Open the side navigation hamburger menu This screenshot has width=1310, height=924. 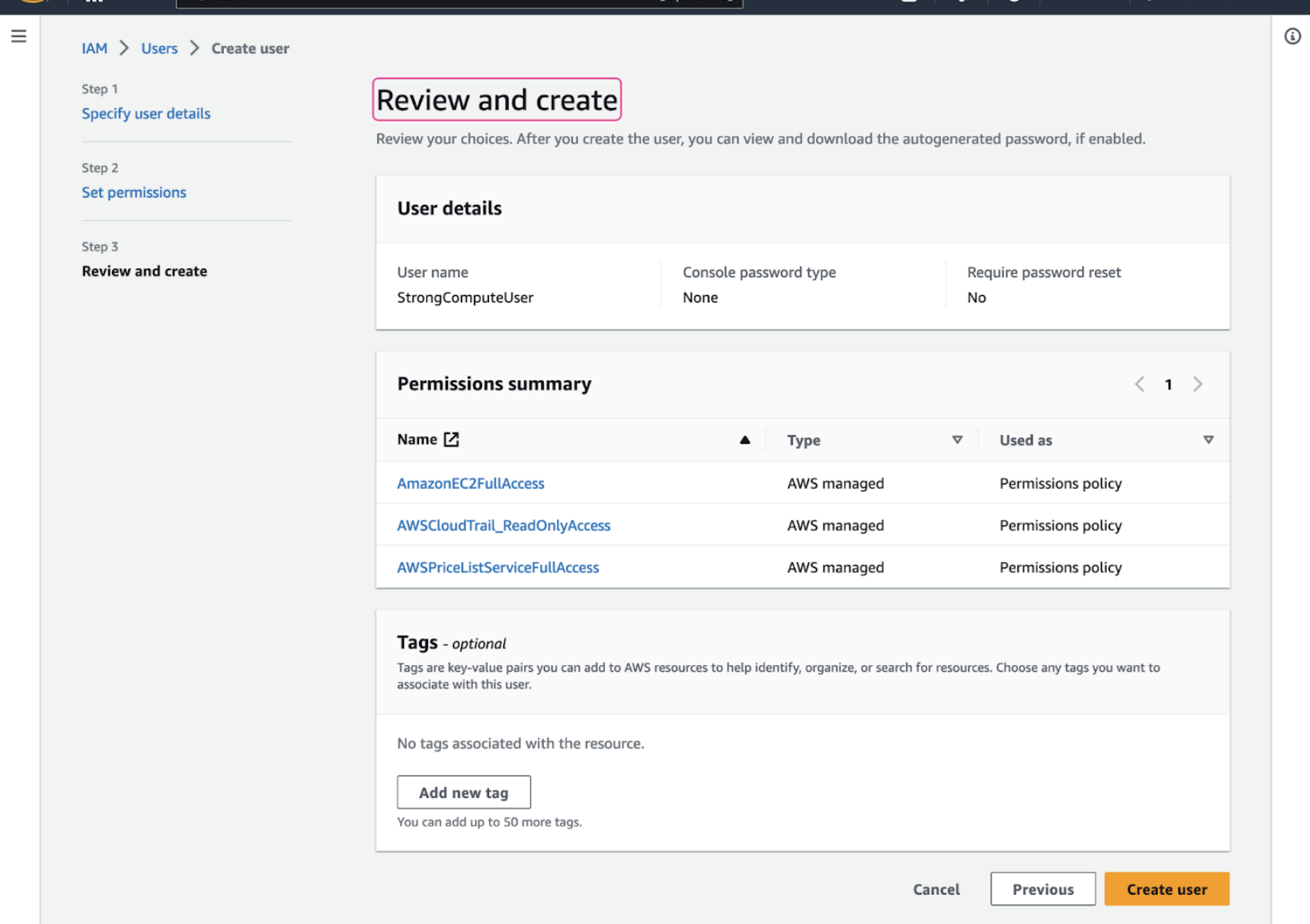(x=19, y=37)
